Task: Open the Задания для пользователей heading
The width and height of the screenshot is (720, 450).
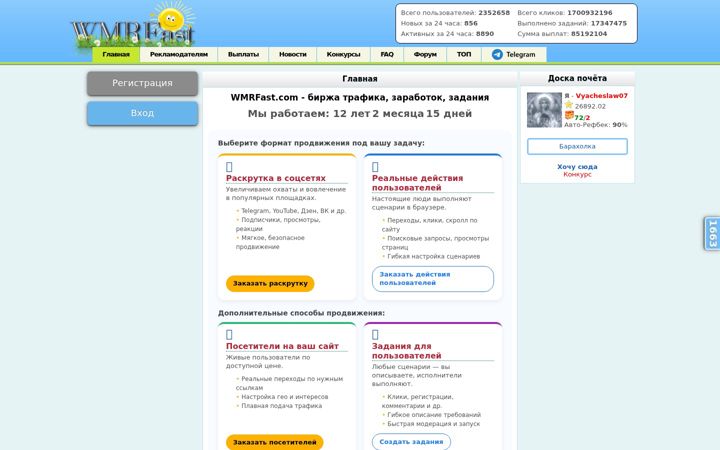Action: click(x=406, y=351)
